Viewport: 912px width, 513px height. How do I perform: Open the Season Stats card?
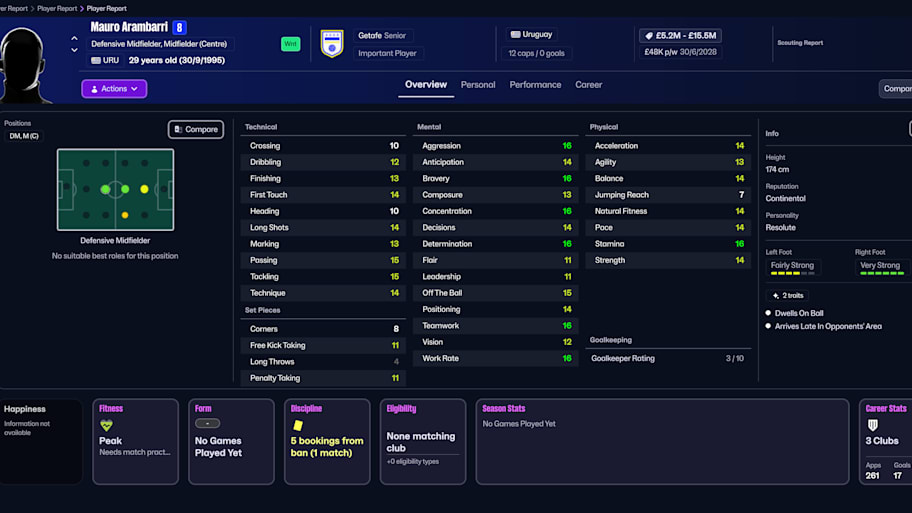[x=662, y=441]
